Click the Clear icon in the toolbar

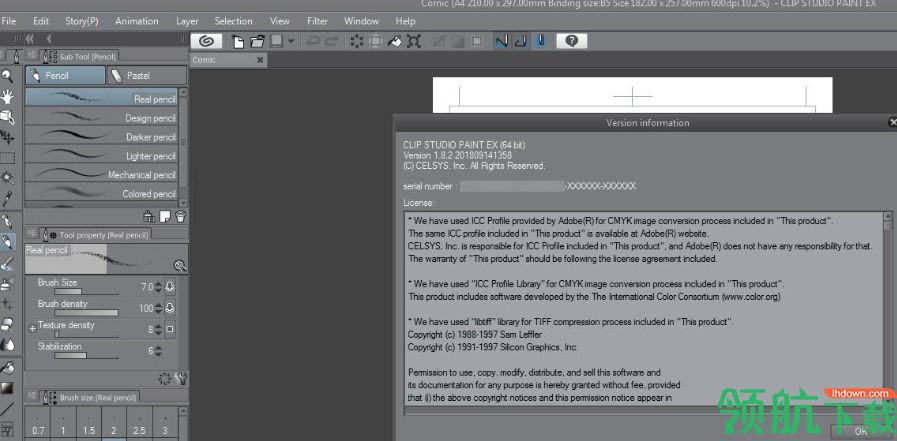click(356, 41)
